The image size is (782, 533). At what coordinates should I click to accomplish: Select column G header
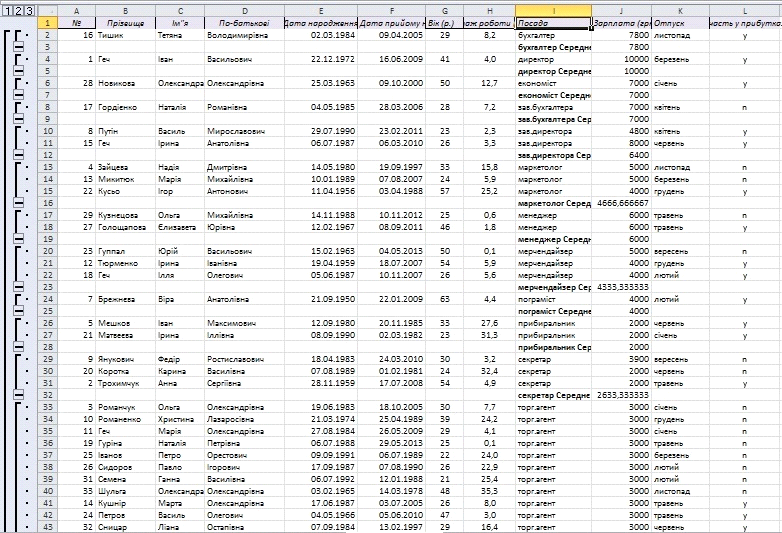[x=444, y=11]
